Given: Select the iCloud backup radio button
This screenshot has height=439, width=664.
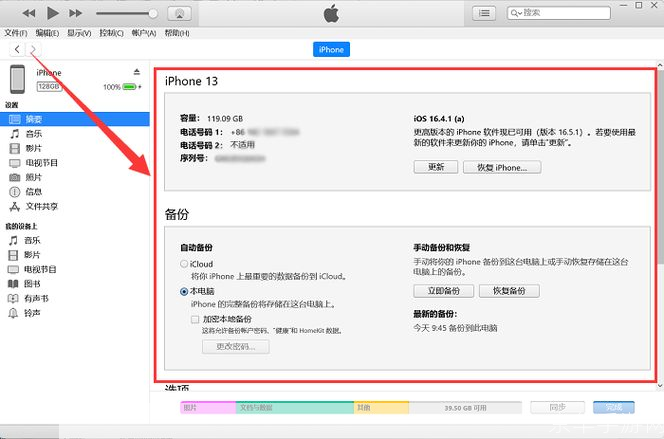Looking at the screenshot, I should pyautogui.click(x=184, y=264).
